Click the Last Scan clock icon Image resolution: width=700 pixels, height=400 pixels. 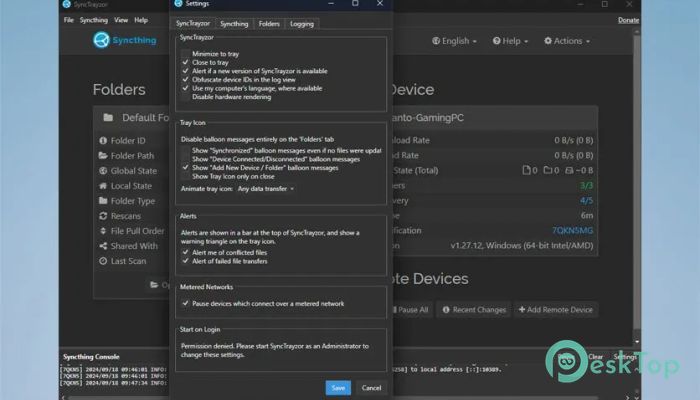pos(103,261)
